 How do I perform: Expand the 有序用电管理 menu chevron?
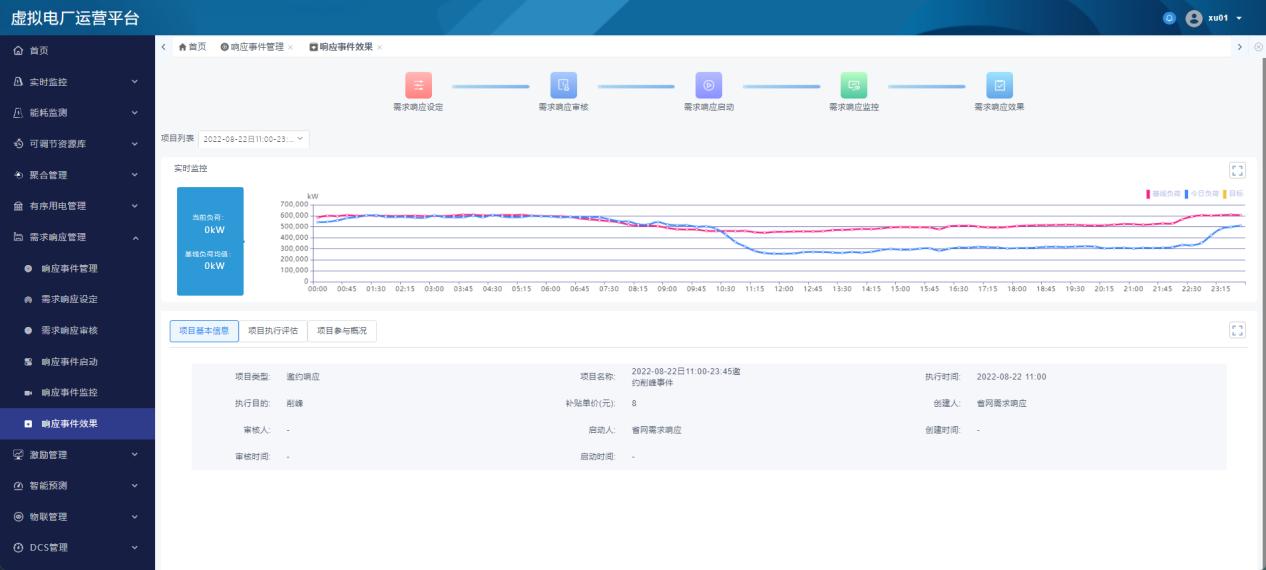point(135,206)
